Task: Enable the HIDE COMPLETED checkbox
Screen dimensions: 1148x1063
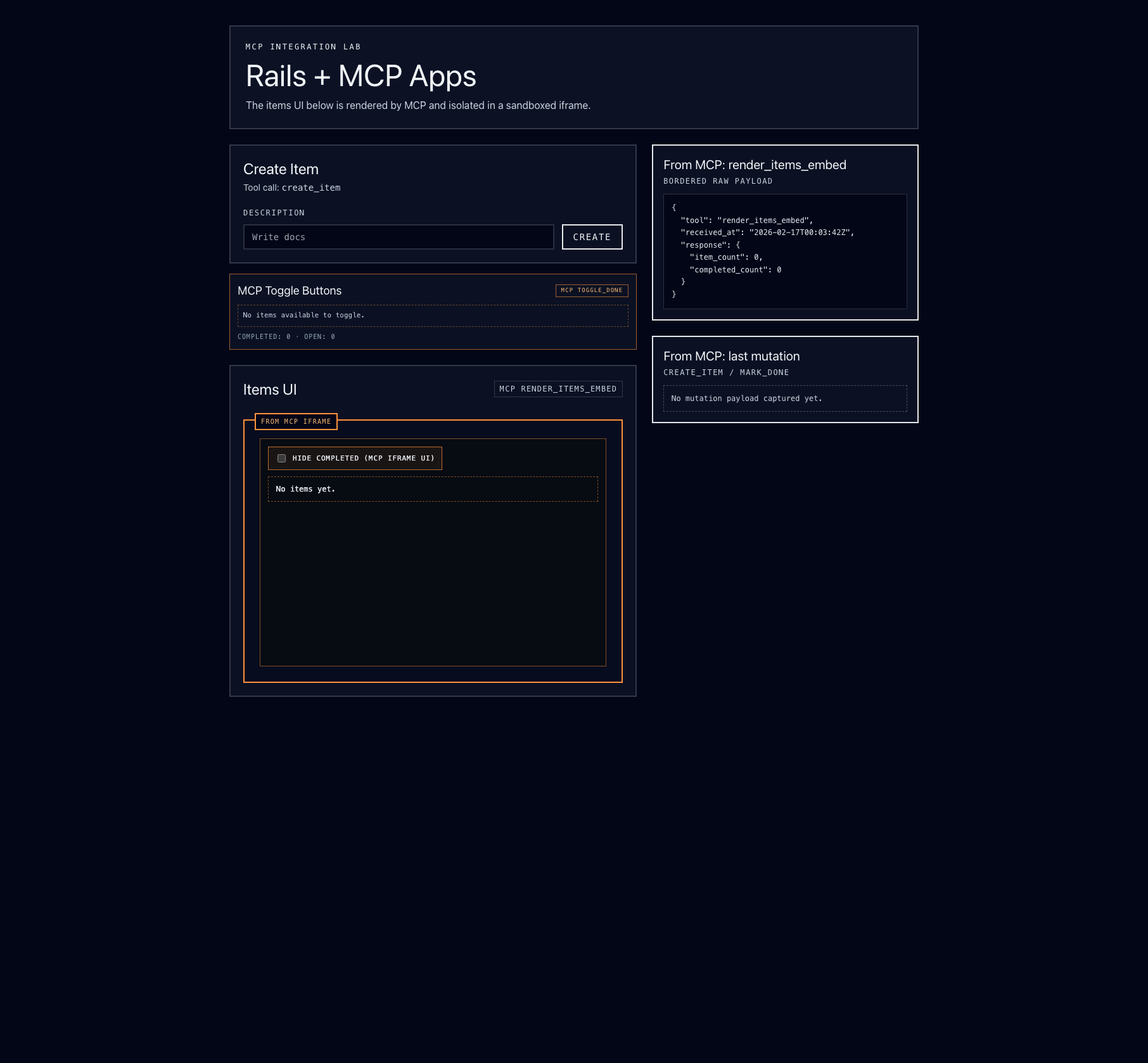Action: point(282,457)
